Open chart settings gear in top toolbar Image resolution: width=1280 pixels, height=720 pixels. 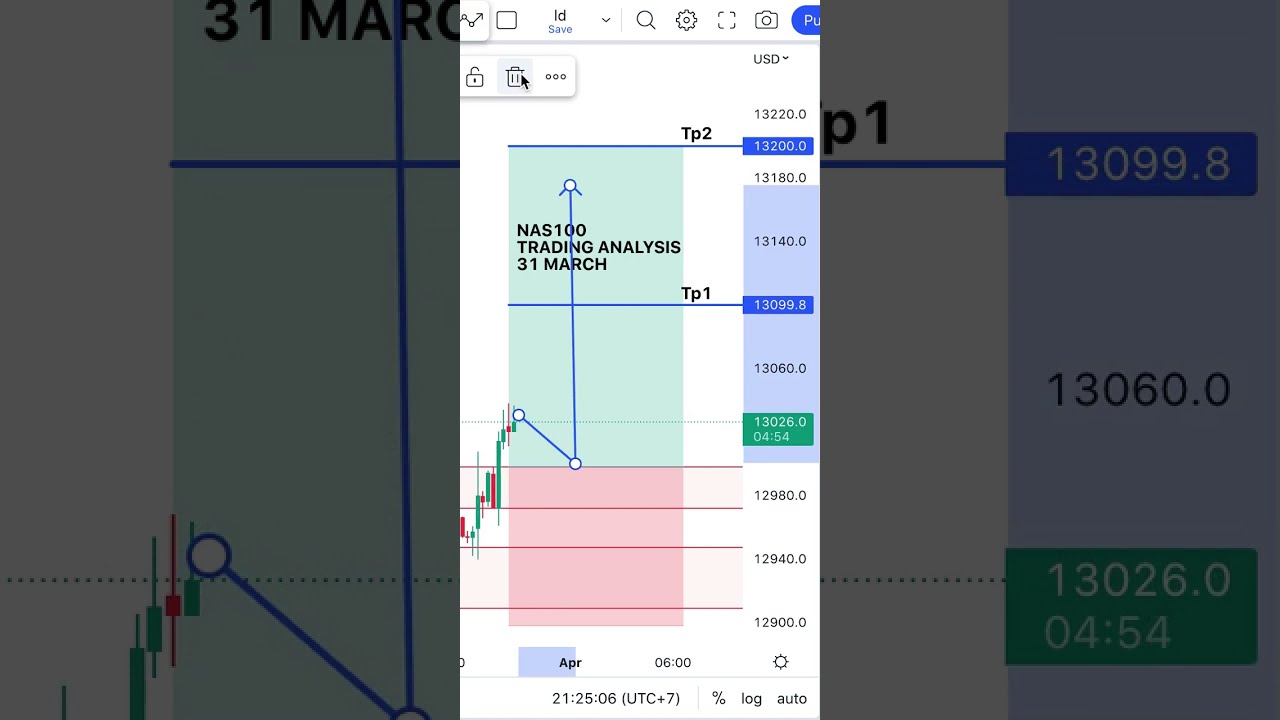pyautogui.click(x=686, y=20)
